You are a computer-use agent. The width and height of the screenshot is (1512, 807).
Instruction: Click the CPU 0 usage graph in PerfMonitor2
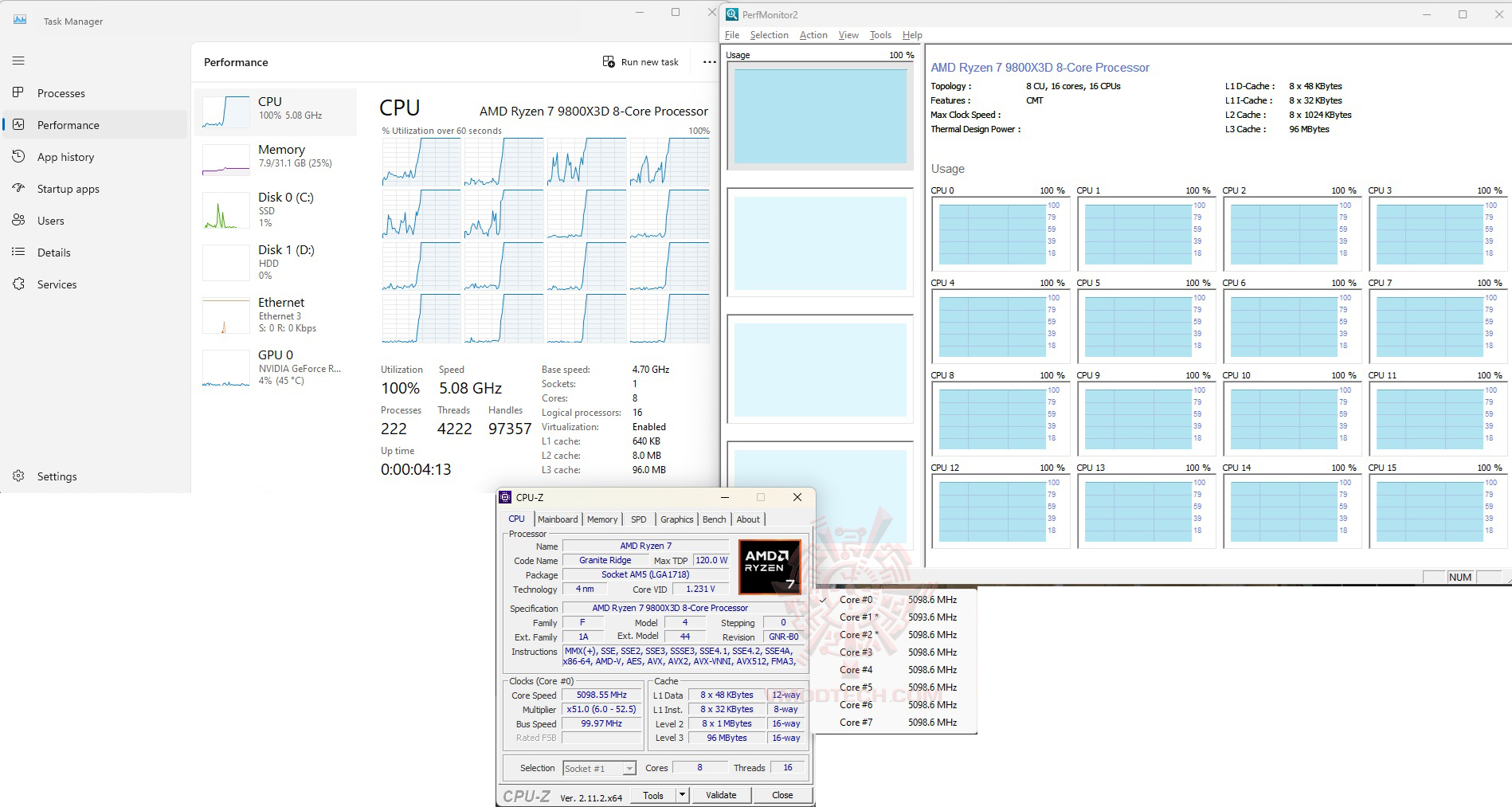click(1001, 234)
